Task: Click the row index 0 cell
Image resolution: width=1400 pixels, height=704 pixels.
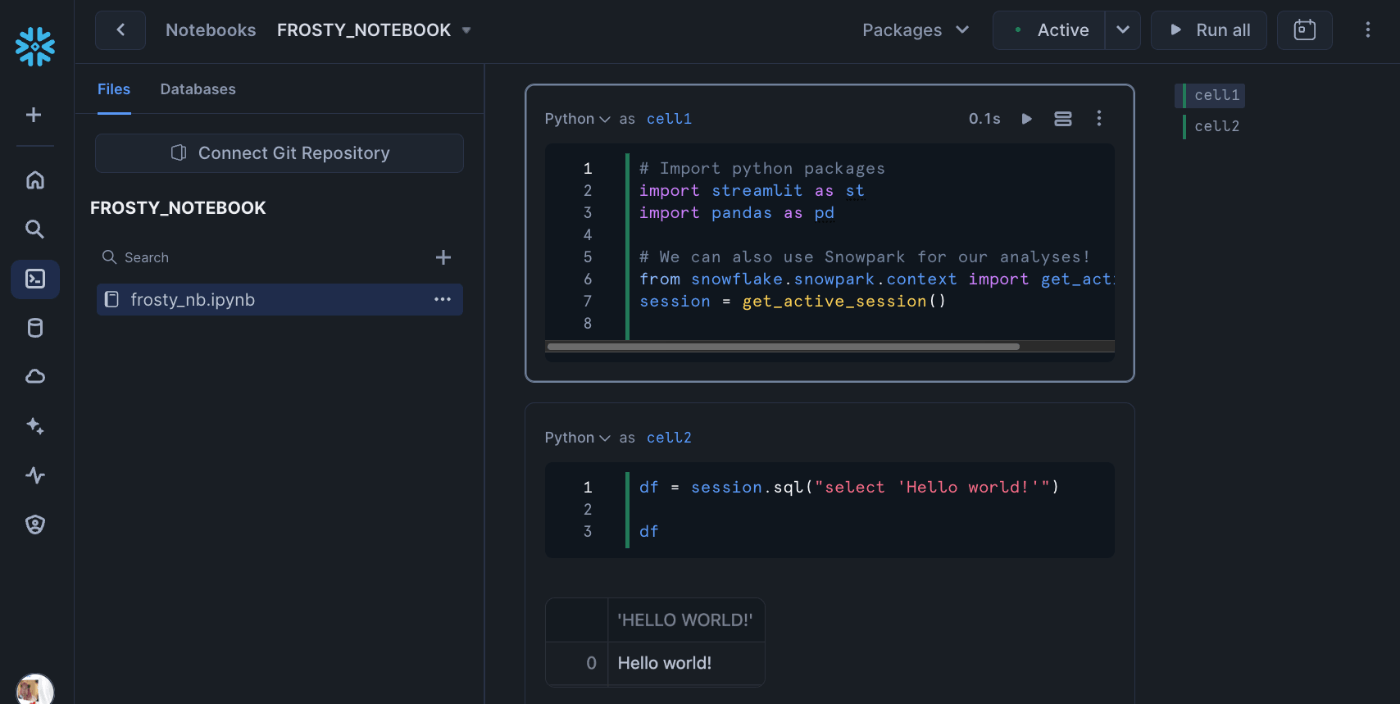Action: [577, 663]
